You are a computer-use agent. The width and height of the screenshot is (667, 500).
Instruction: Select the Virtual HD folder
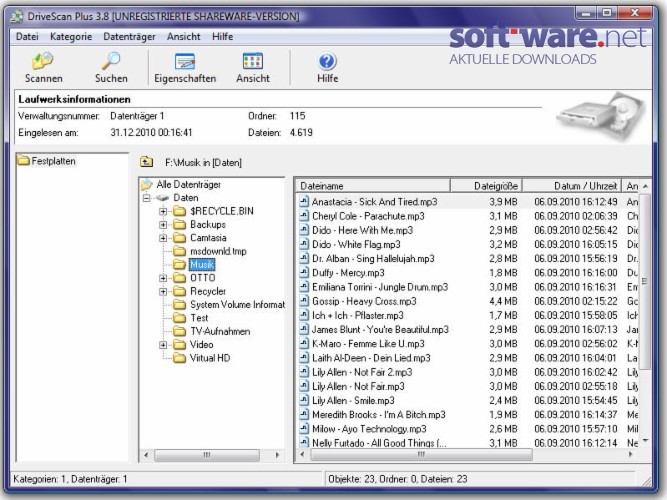pyautogui.click(x=210, y=358)
